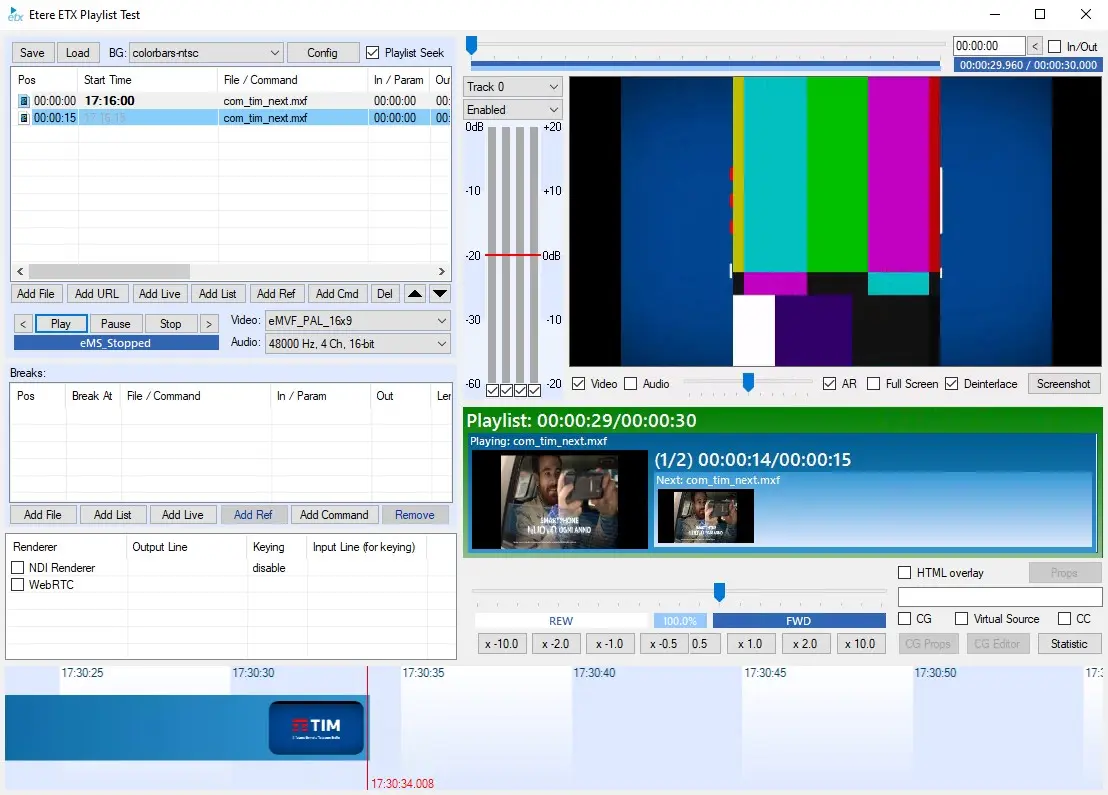Enable the NDI Renderer checkbox

coord(18,568)
